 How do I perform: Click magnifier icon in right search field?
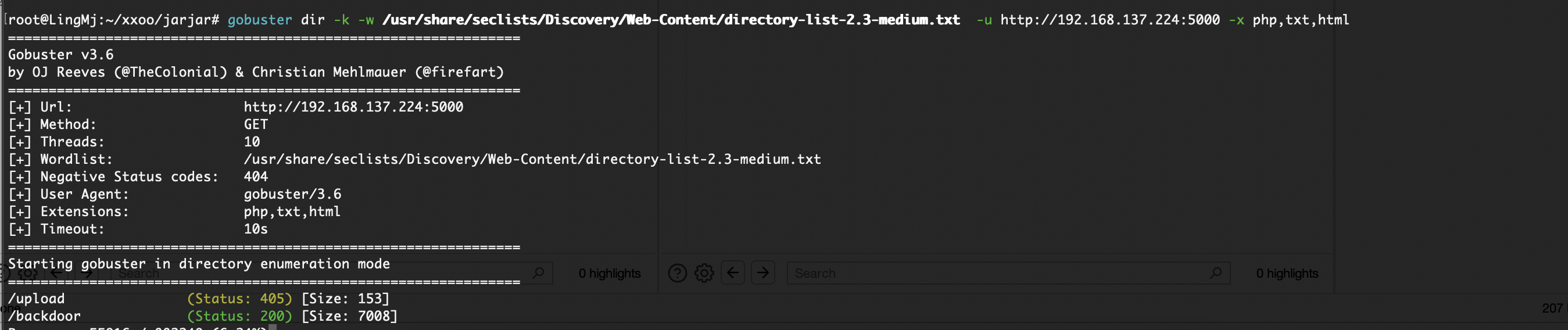point(1216,272)
